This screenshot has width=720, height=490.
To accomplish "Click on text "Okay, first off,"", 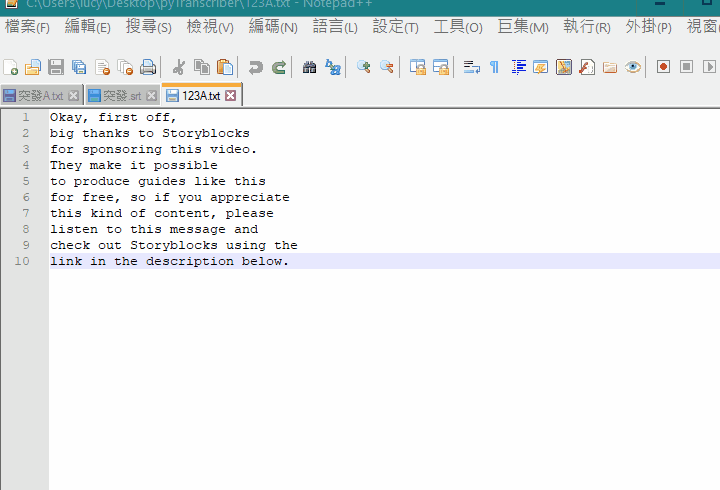I will 113,118.
